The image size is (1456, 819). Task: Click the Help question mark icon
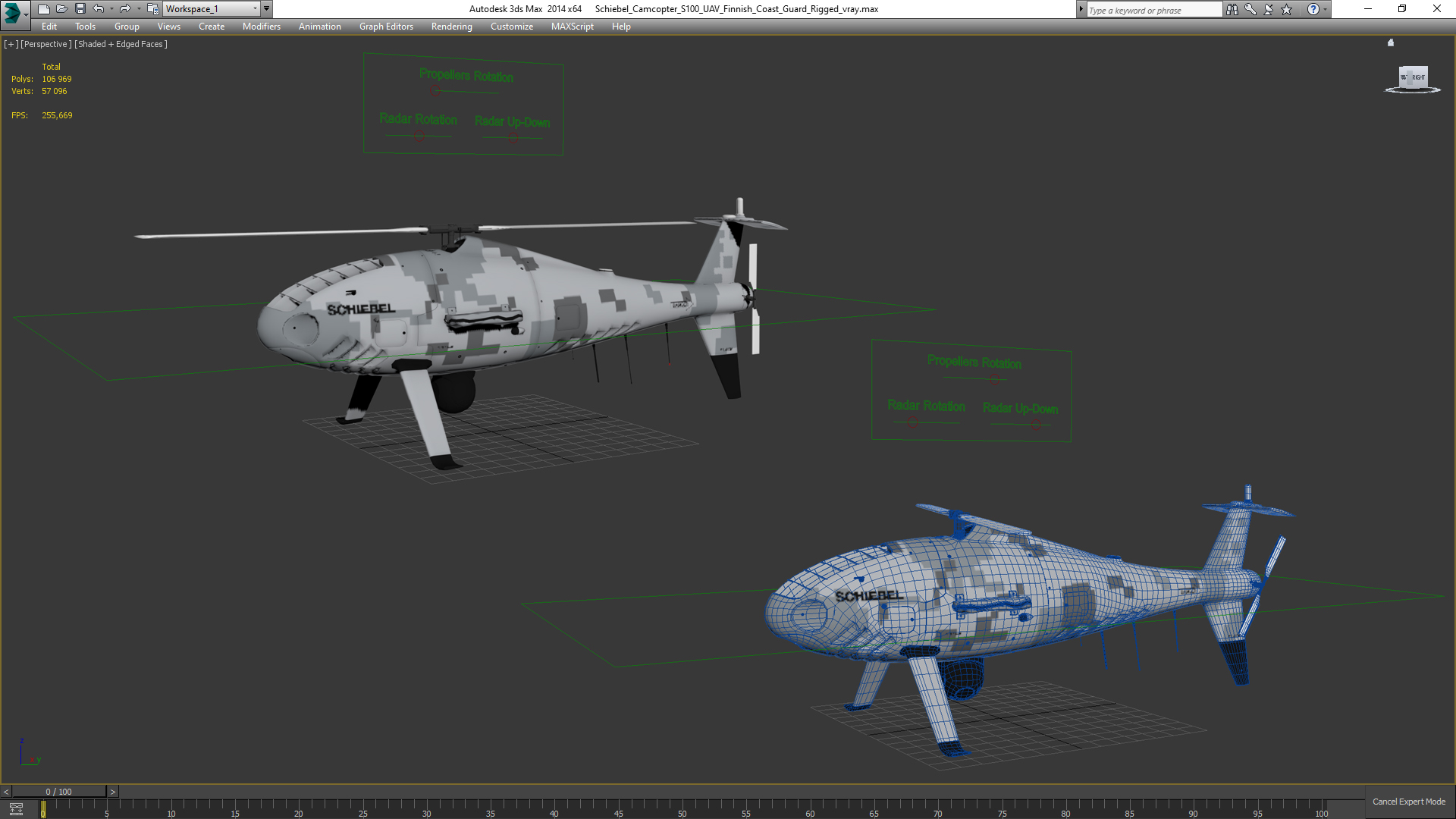pyautogui.click(x=1313, y=9)
